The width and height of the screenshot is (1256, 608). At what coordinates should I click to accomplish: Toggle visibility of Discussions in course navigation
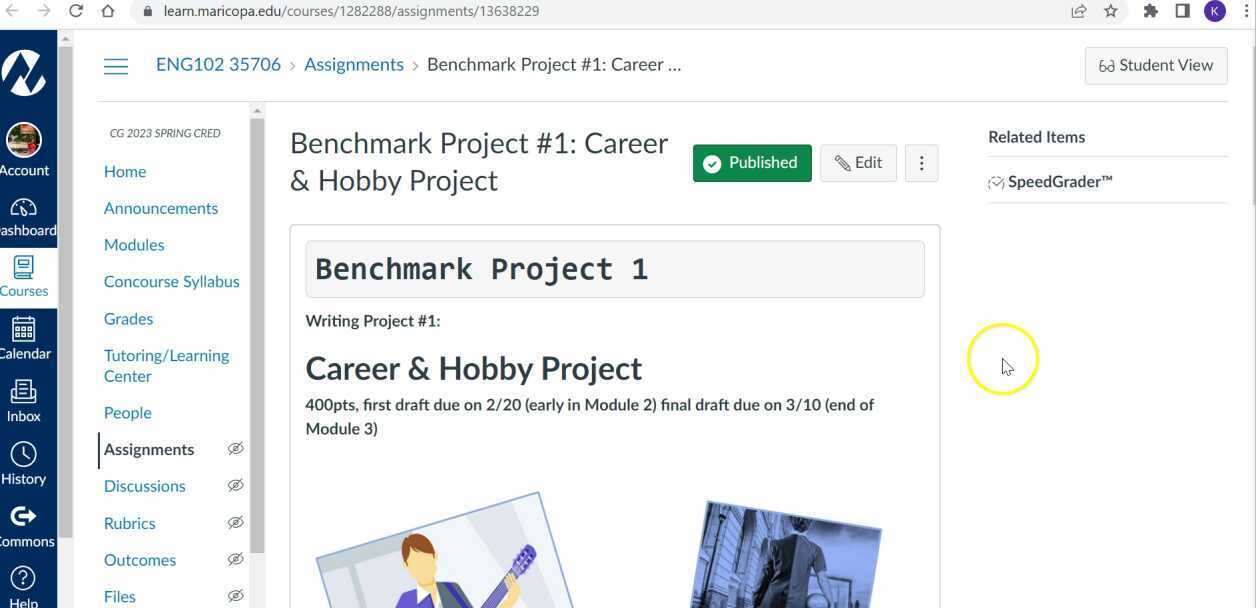pyautogui.click(x=235, y=485)
